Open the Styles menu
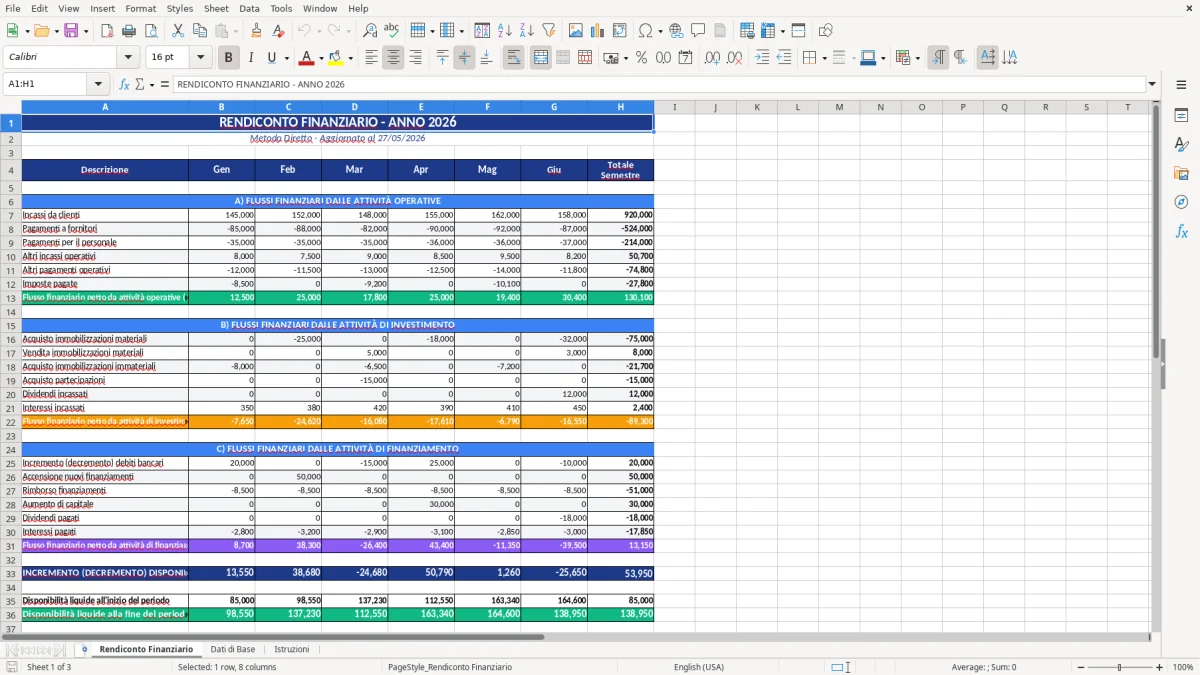1200x675 pixels. pos(180,8)
